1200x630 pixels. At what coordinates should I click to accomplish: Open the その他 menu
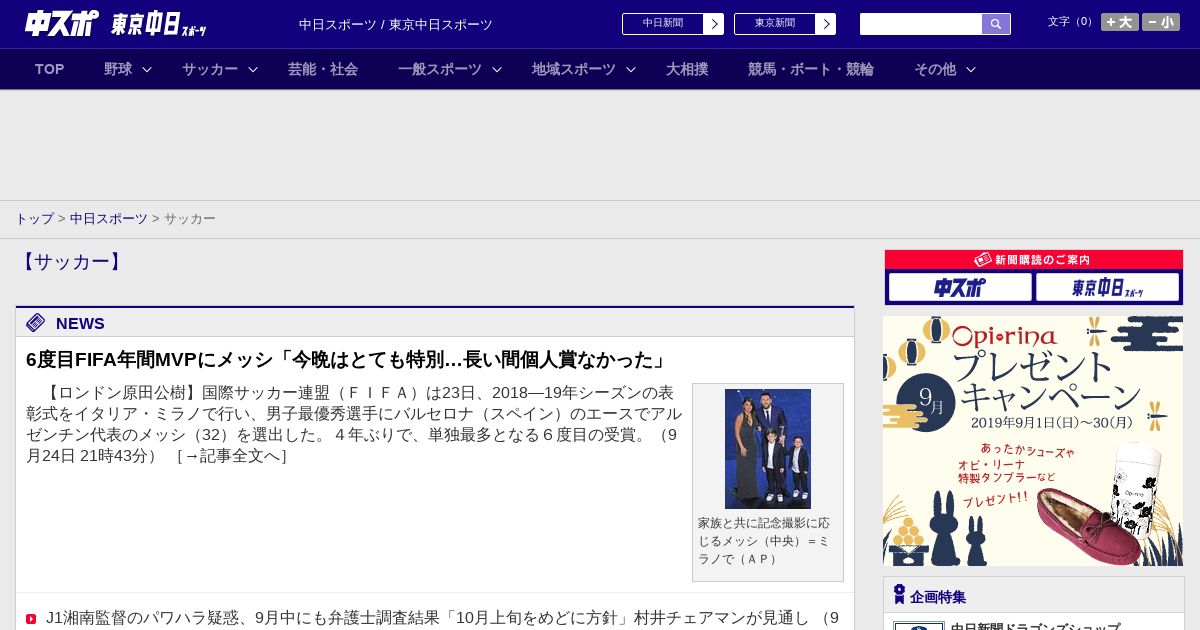point(935,69)
